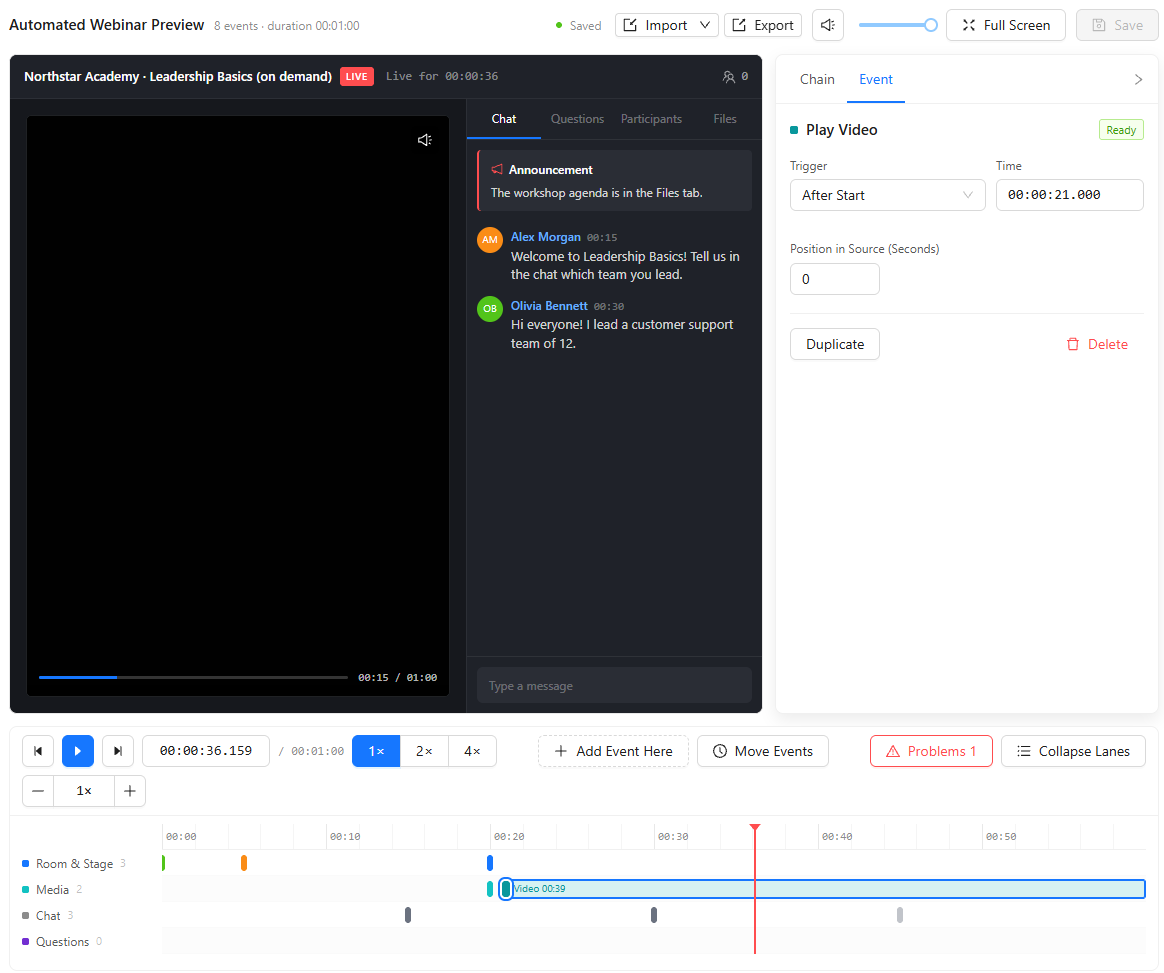The width and height of the screenshot is (1164, 973).
Task: Adjust the volume slider handle
Action: point(931,25)
